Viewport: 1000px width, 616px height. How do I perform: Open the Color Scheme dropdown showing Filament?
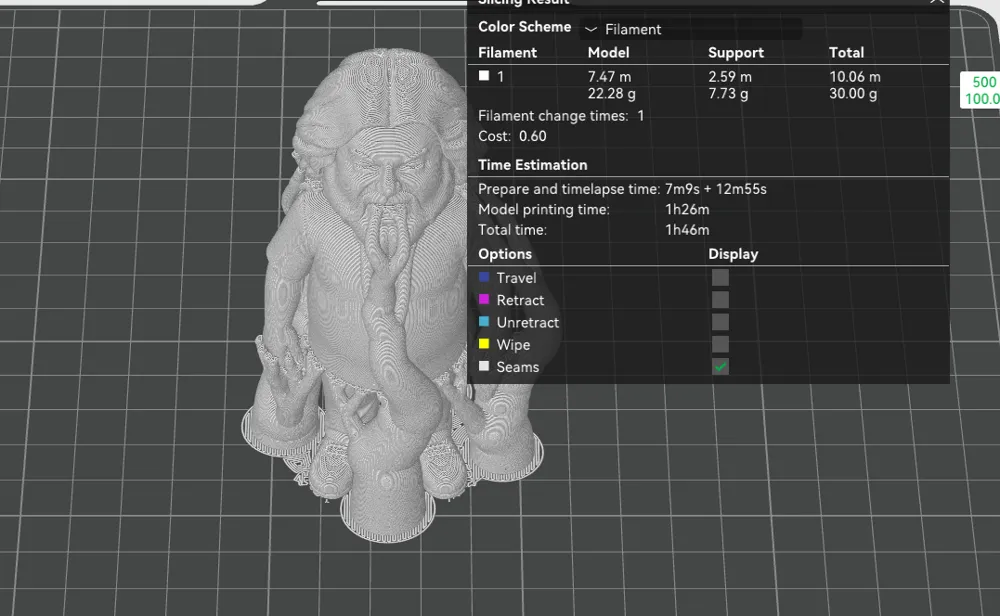click(690, 29)
